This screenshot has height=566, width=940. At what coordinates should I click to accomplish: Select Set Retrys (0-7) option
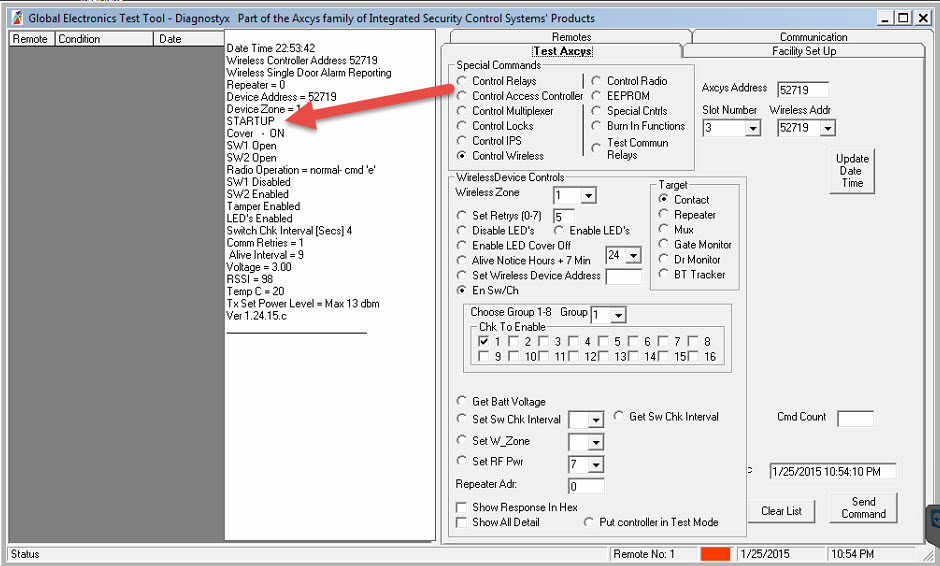click(x=461, y=215)
